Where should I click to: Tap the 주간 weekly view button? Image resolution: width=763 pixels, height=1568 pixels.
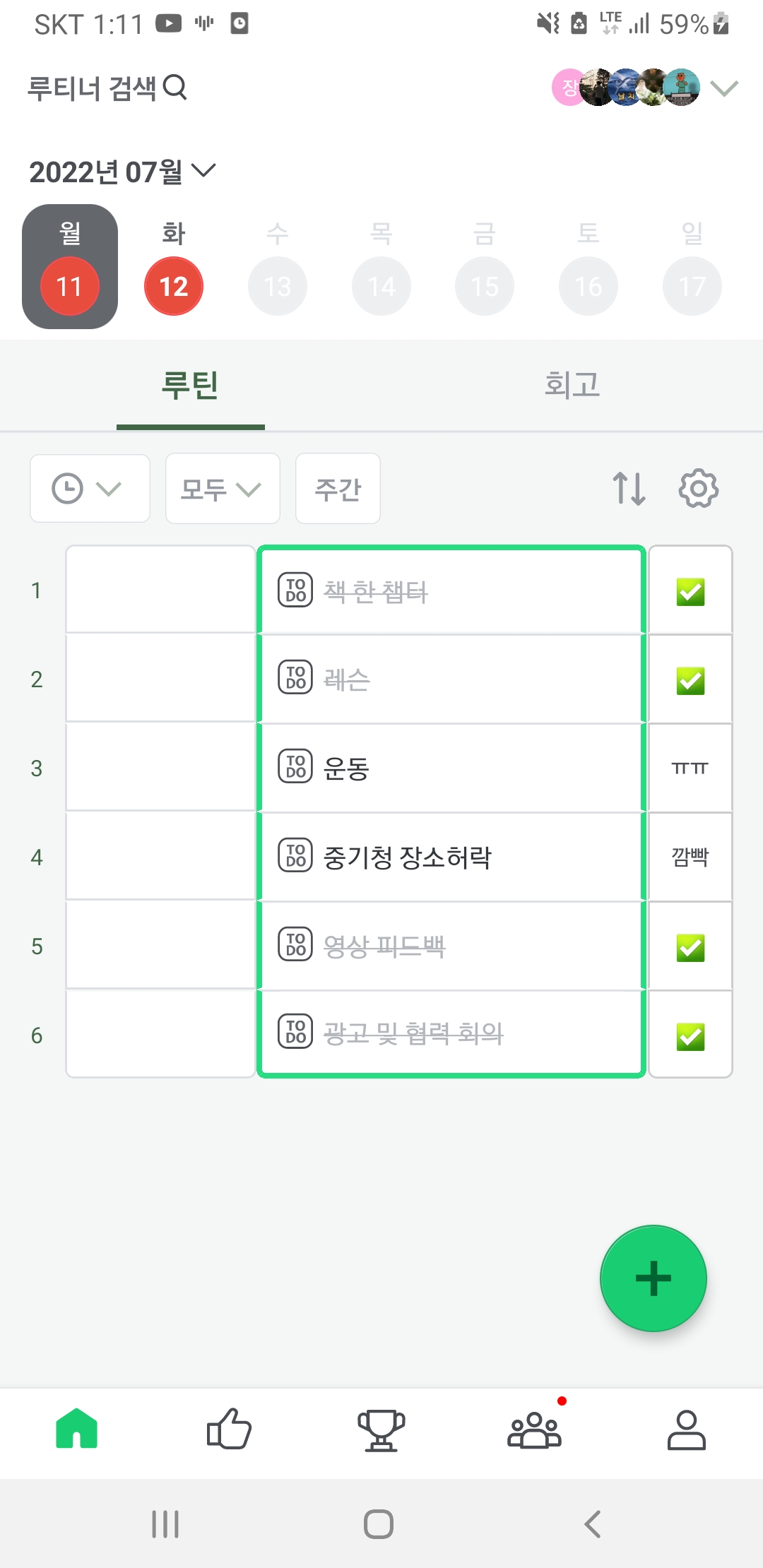[338, 488]
